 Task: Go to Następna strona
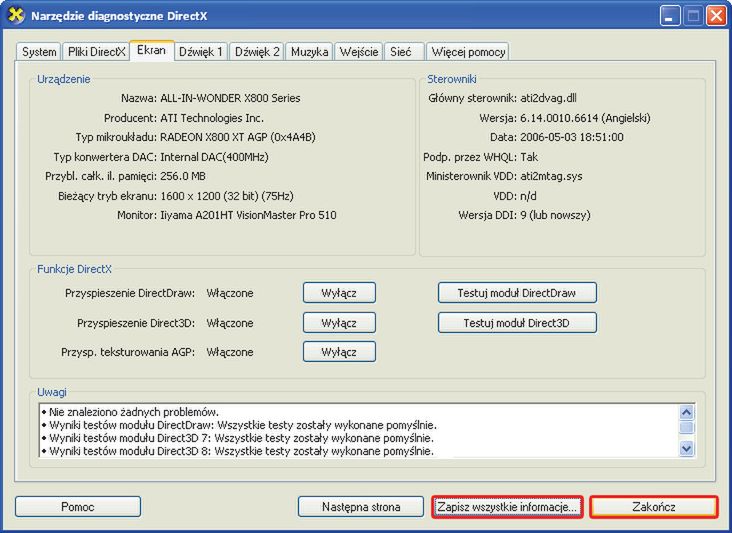tap(361, 507)
